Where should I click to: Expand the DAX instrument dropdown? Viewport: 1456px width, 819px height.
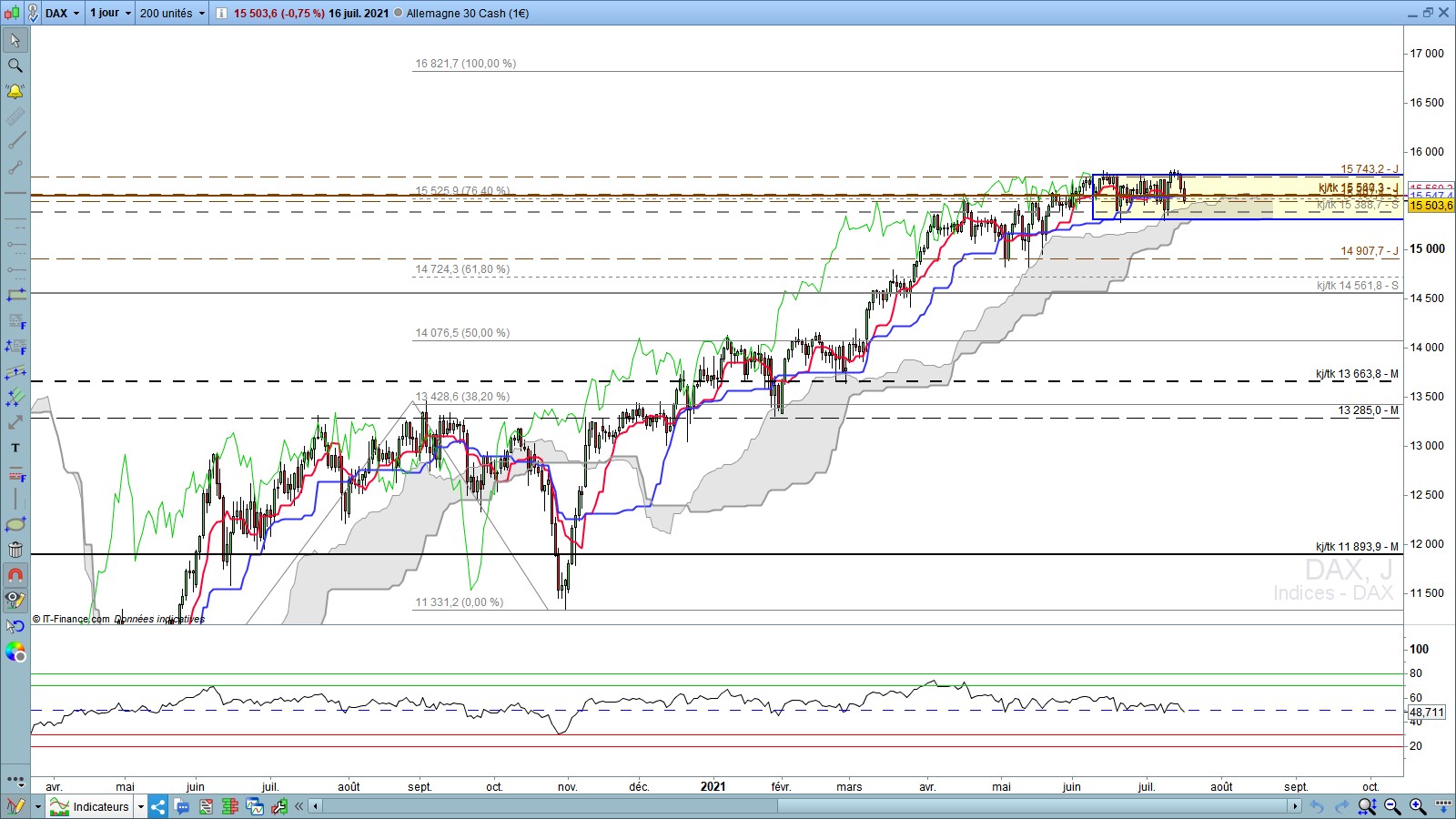[x=64, y=13]
